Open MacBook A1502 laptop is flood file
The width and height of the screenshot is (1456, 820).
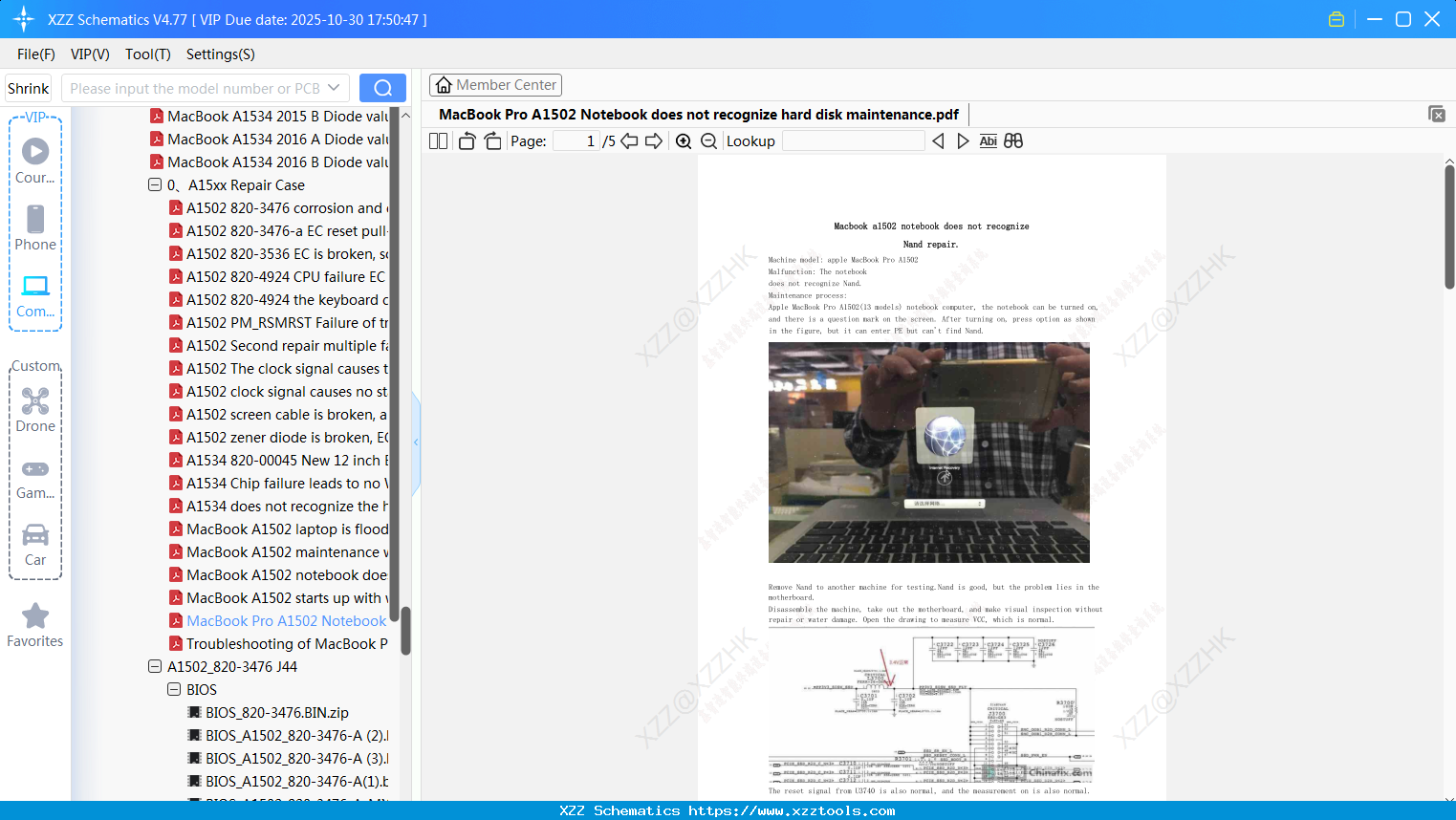(x=279, y=529)
